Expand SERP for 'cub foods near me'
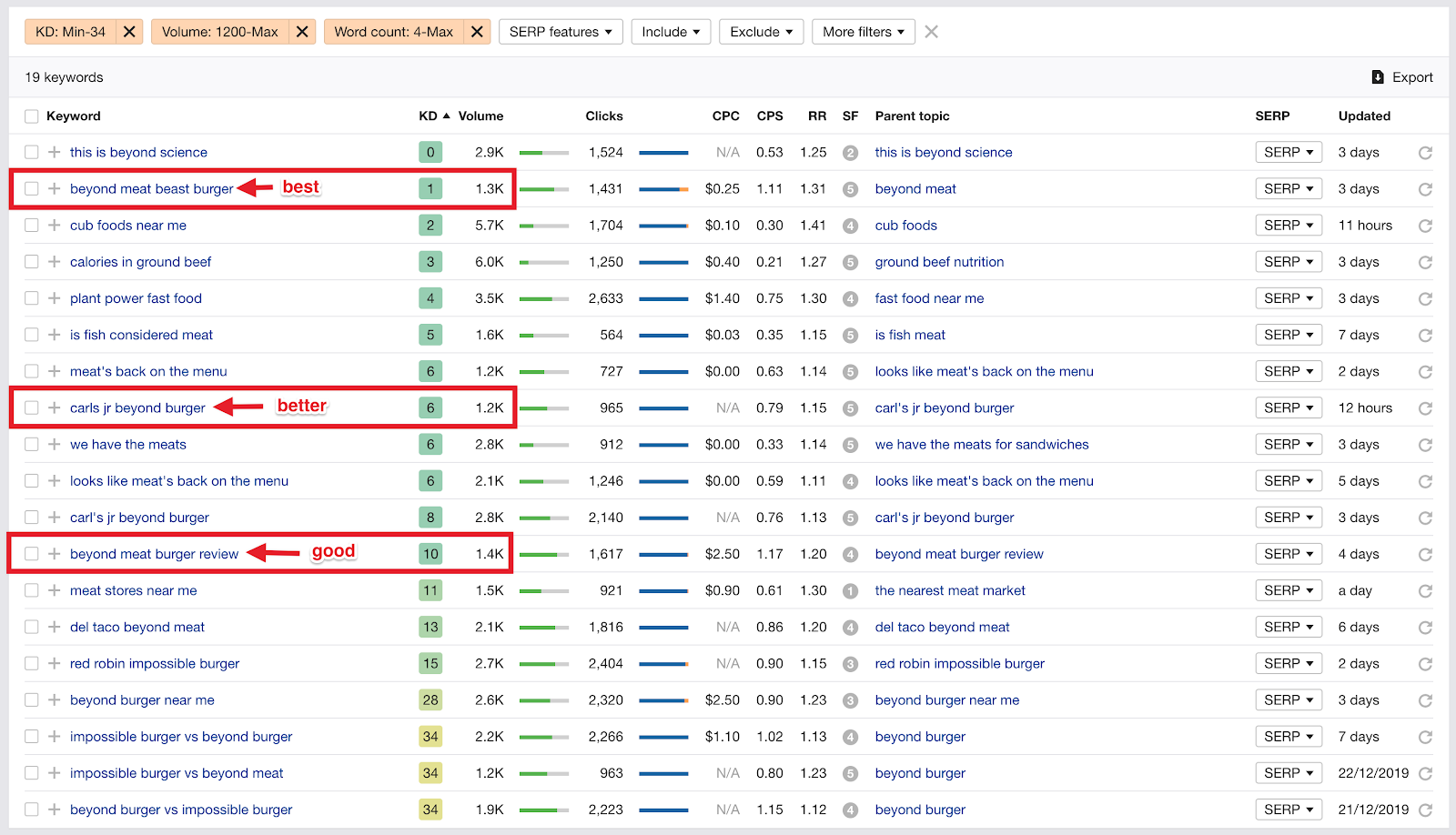1456x835 pixels. [1289, 225]
